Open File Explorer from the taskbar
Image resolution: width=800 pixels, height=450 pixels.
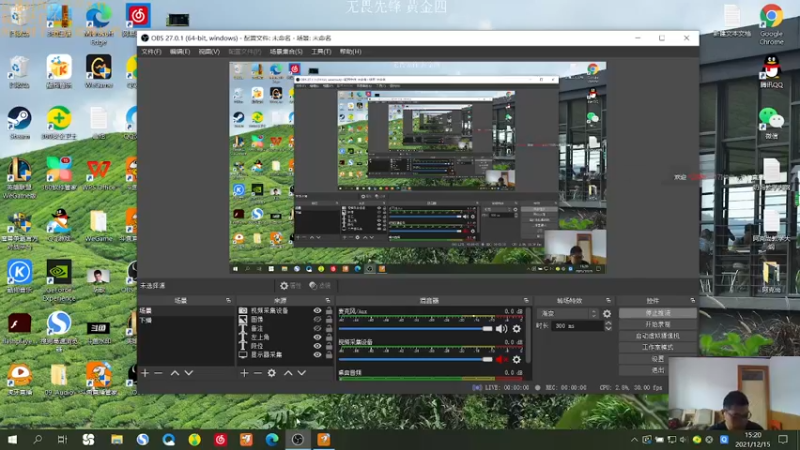click(117, 439)
